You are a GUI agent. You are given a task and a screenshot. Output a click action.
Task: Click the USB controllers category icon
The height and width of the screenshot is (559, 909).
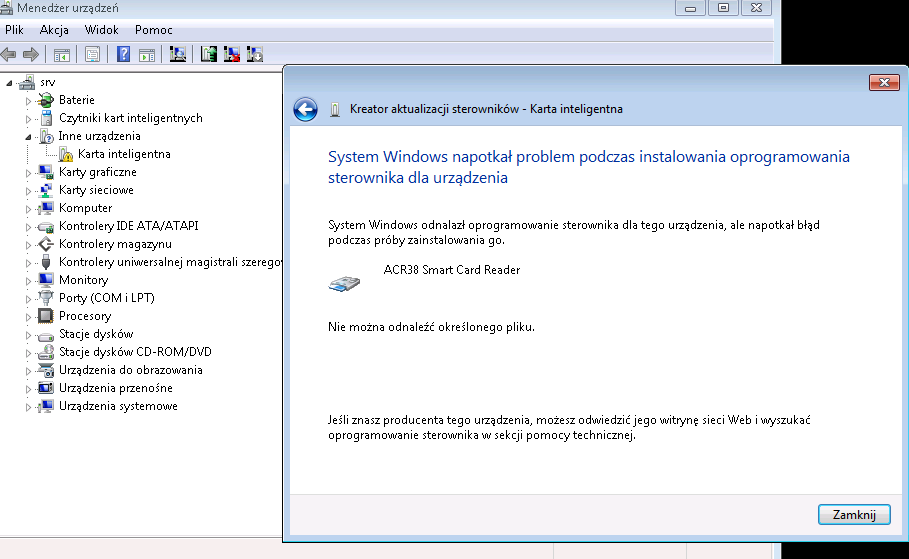[46, 262]
